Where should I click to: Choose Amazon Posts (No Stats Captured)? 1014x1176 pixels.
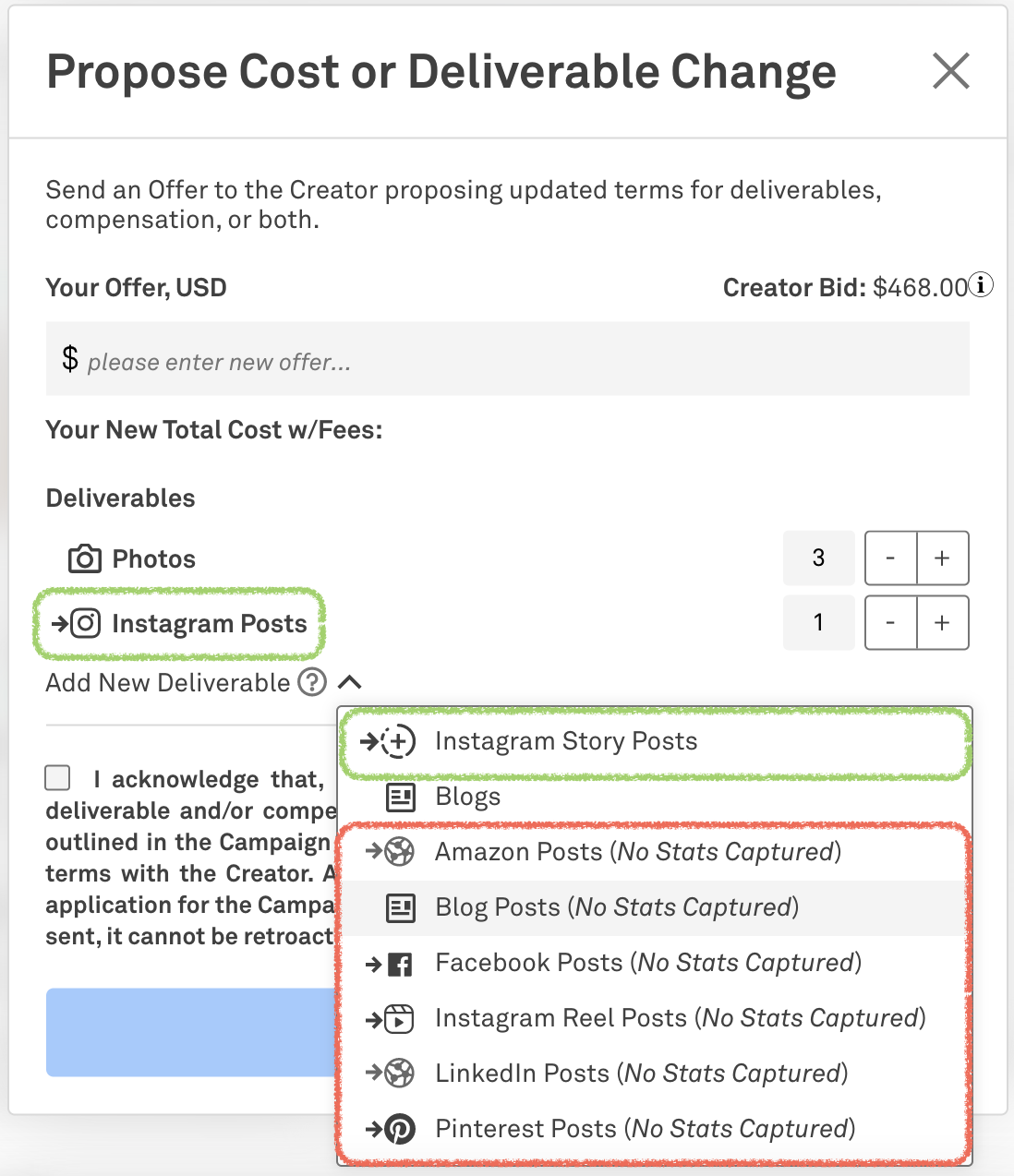pos(637,852)
